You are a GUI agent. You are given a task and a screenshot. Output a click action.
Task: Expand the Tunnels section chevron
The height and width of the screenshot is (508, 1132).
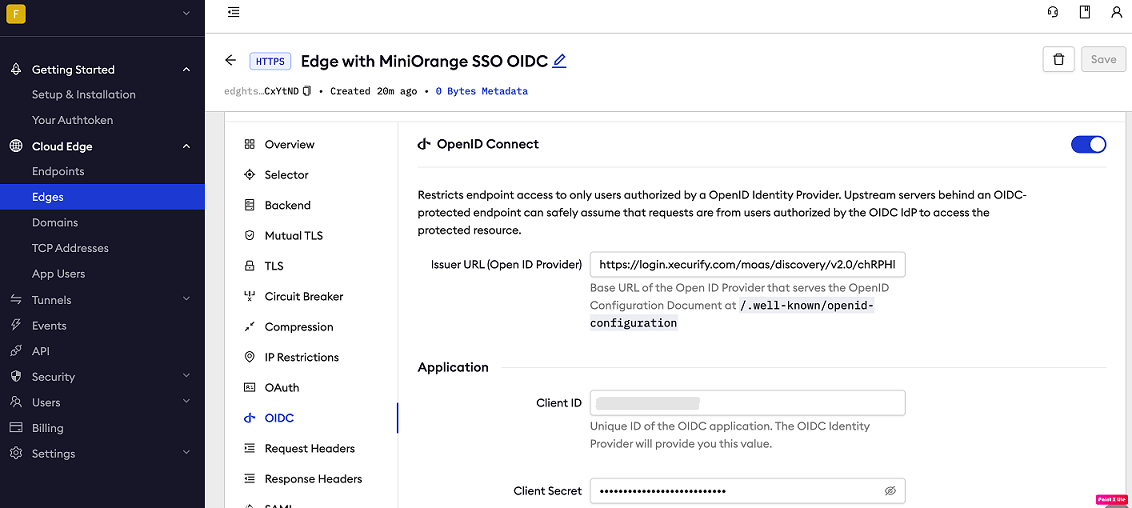click(186, 299)
